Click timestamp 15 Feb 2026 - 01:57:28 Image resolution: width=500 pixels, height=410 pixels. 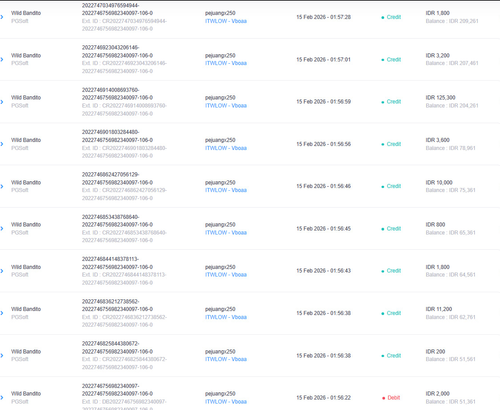pyautogui.click(x=323, y=17)
